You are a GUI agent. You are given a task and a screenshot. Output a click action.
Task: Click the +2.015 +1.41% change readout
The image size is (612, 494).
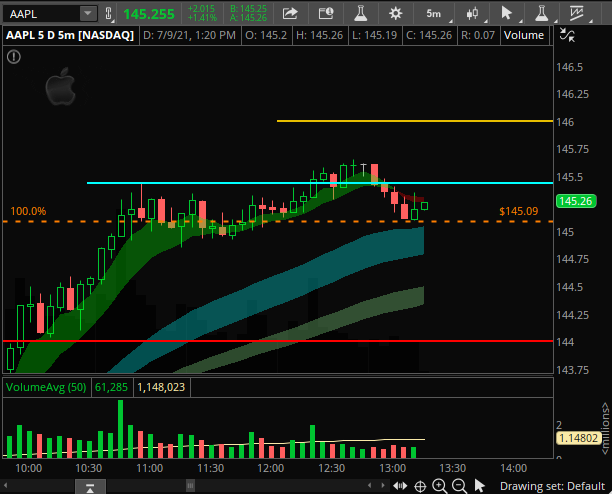click(202, 14)
